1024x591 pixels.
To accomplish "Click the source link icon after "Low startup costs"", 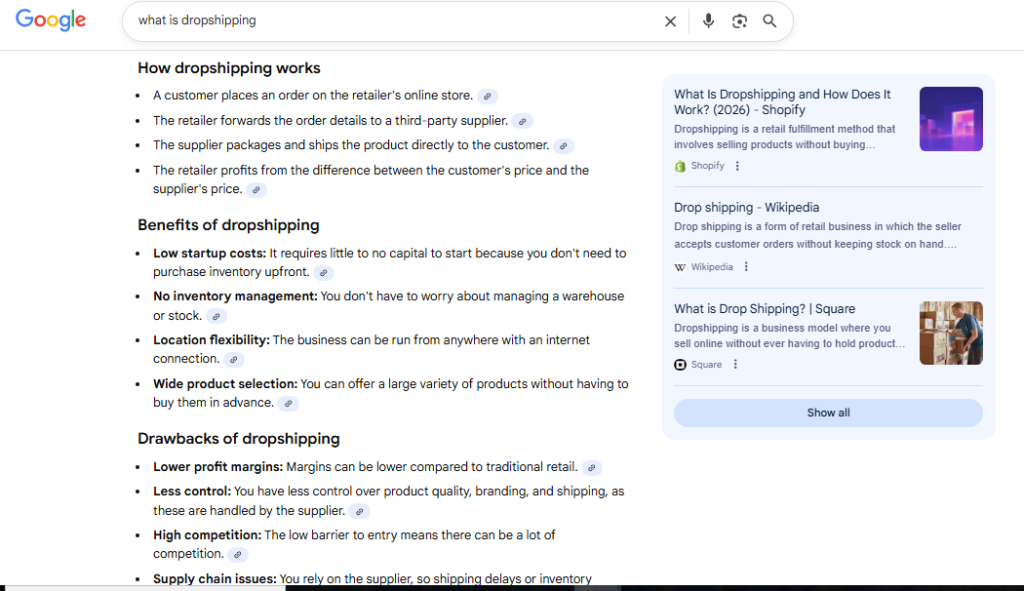I will click(x=323, y=272).
